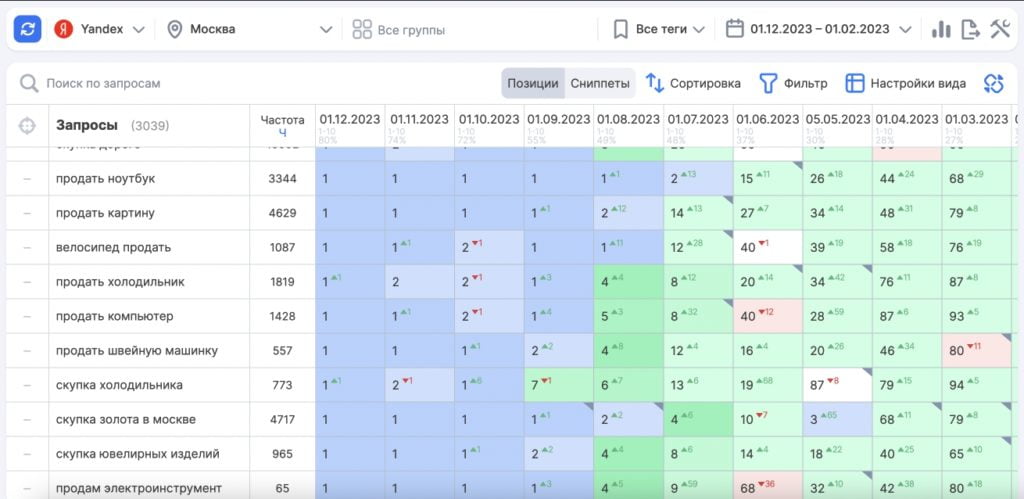Click the magnifier search icon
Screen dimensions: 1024x499
[29, 83]
